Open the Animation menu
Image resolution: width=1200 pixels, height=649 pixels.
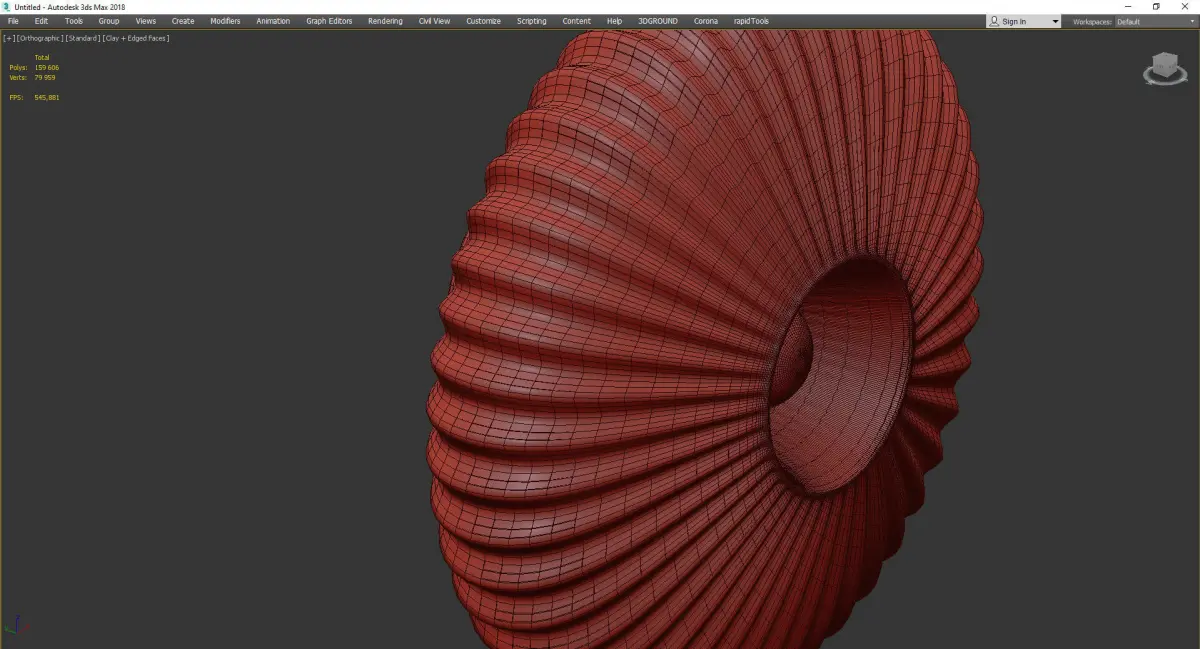coord(273,21)
